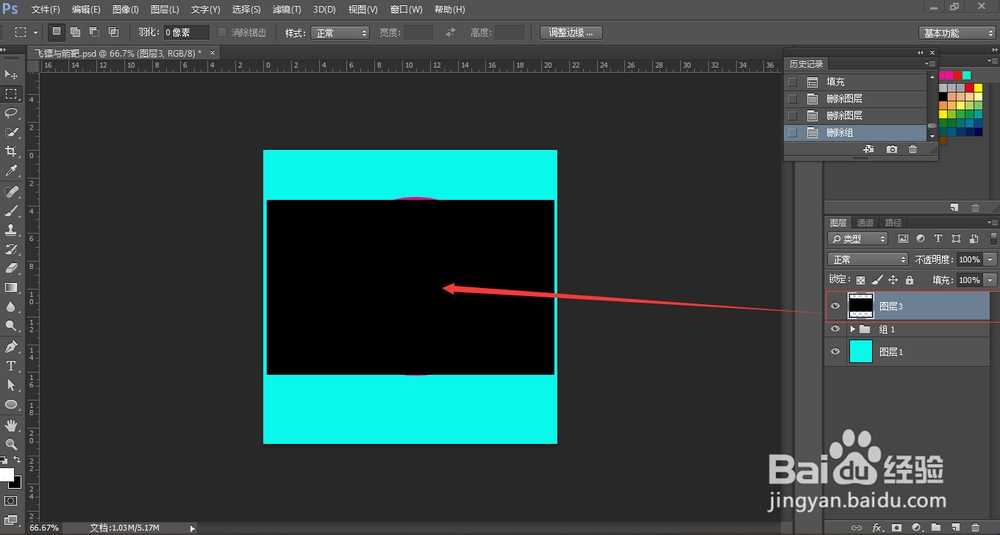This screenshot has height=535, width=1000.
Task: Select the 删除组 history state
Action: [855, 133]
